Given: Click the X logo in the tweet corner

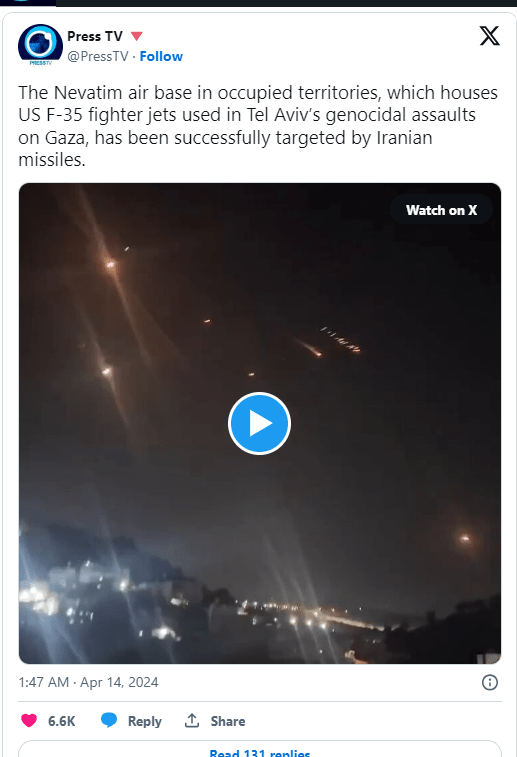Looking at the screenshot, I should (x=489, y=36).
